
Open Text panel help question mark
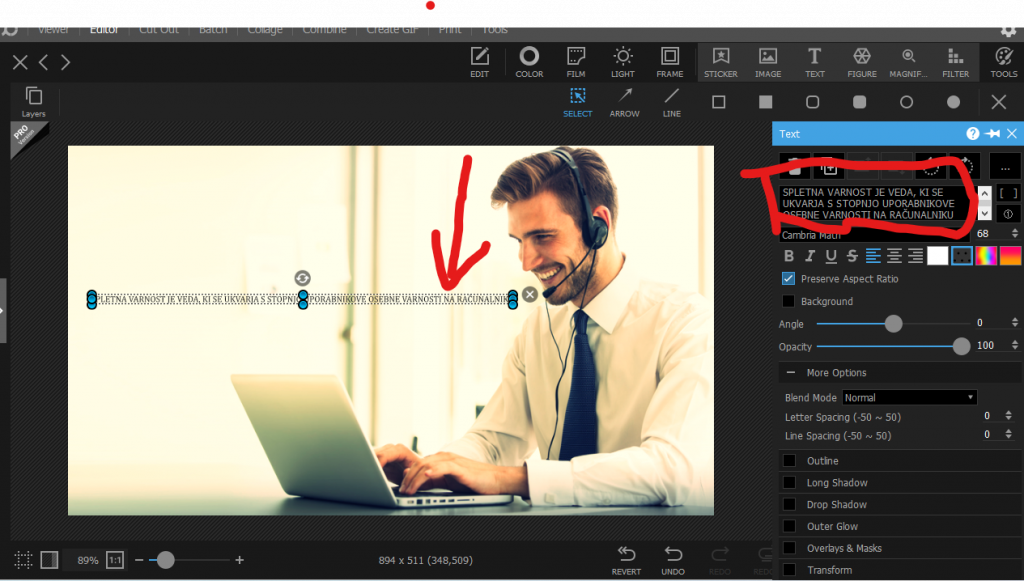972,134
